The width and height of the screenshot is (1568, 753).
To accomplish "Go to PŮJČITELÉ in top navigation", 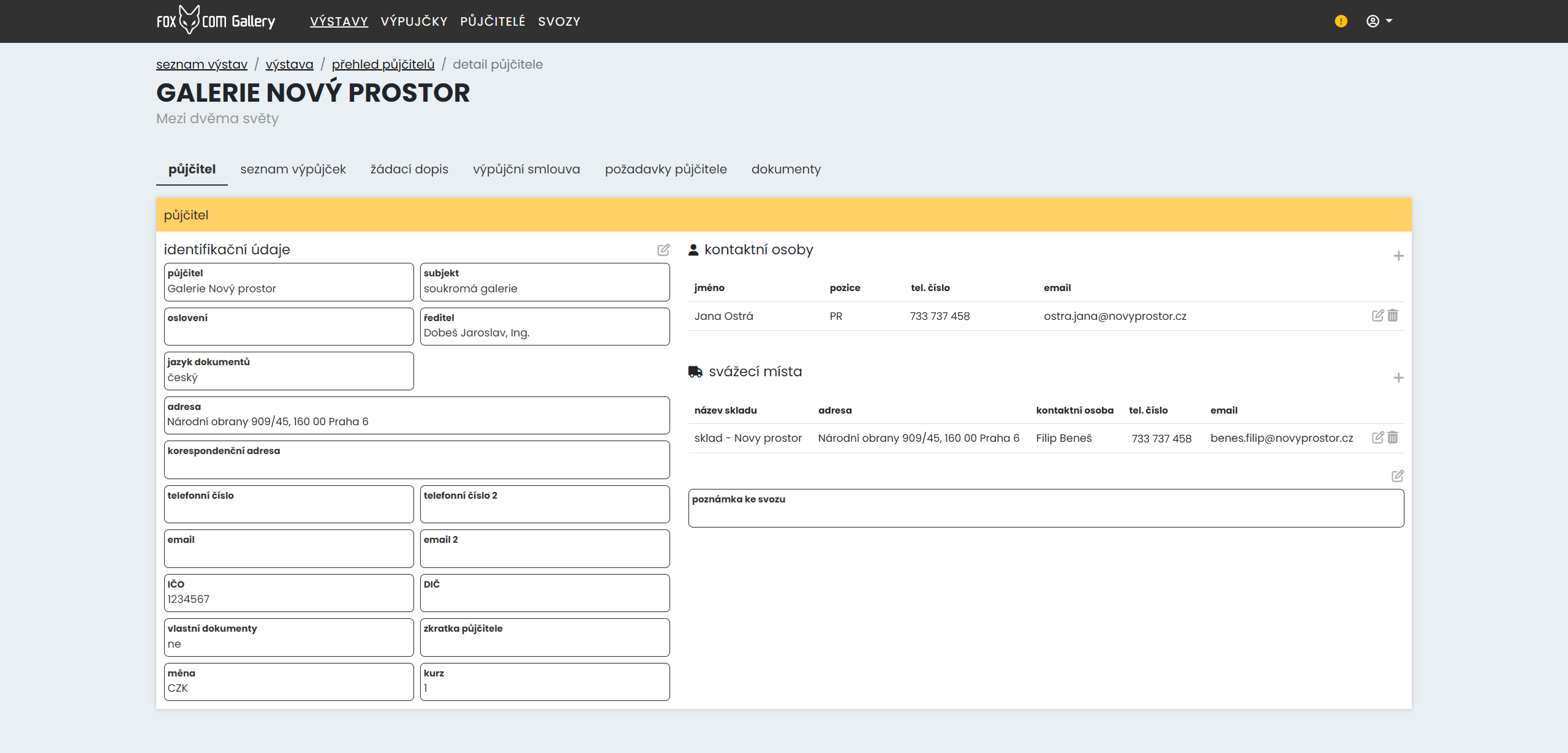I will (x=492, y=21).
